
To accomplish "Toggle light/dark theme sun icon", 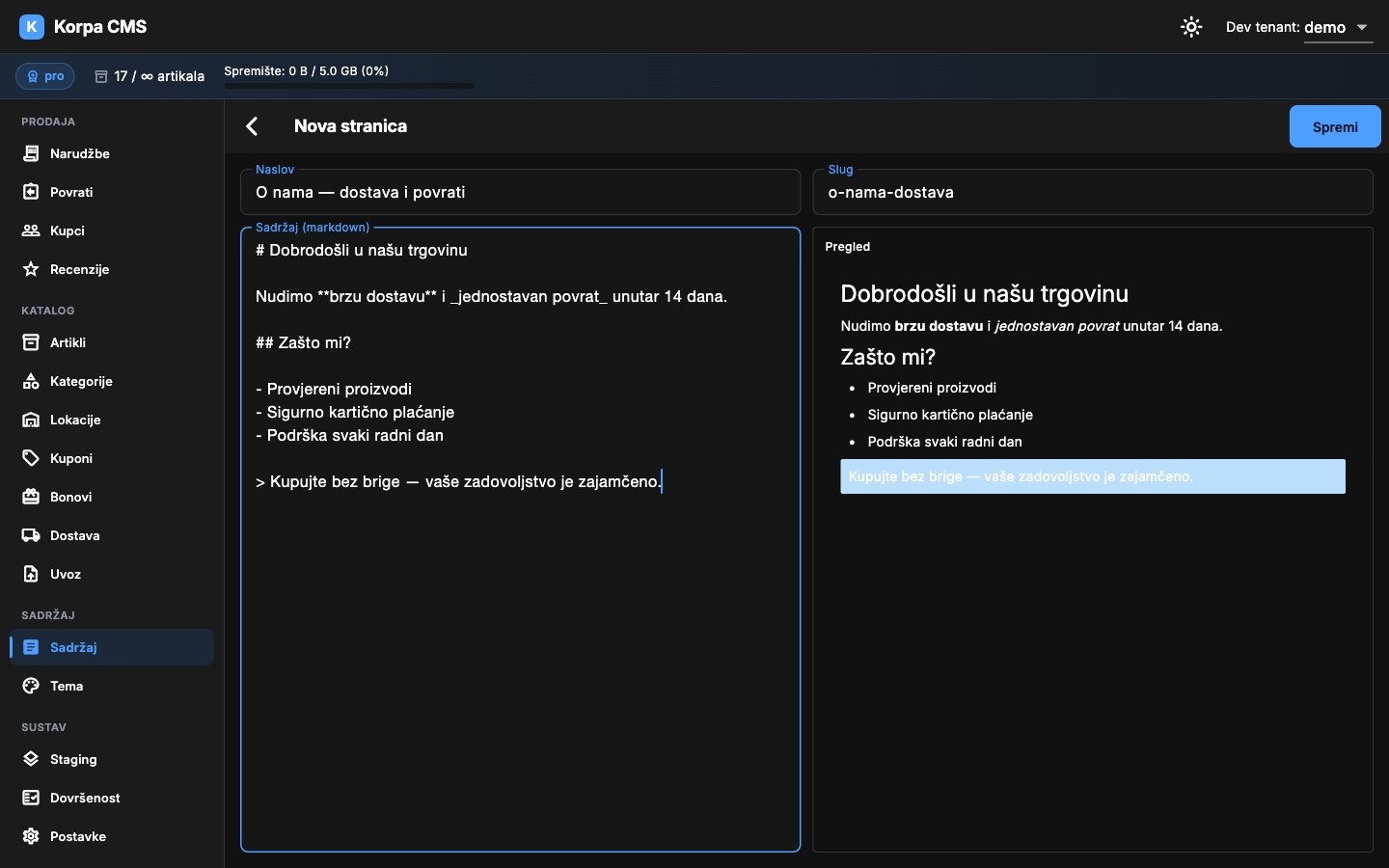I will tap(1191, 27).
